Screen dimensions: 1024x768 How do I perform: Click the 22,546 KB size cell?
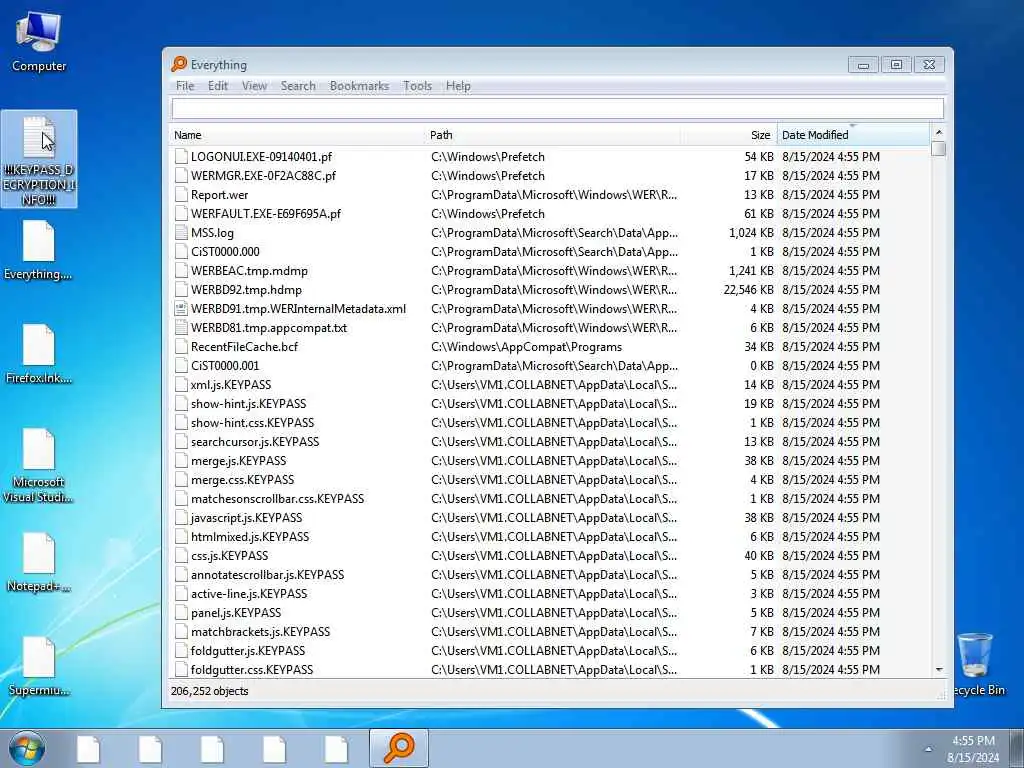coord(748,290)
